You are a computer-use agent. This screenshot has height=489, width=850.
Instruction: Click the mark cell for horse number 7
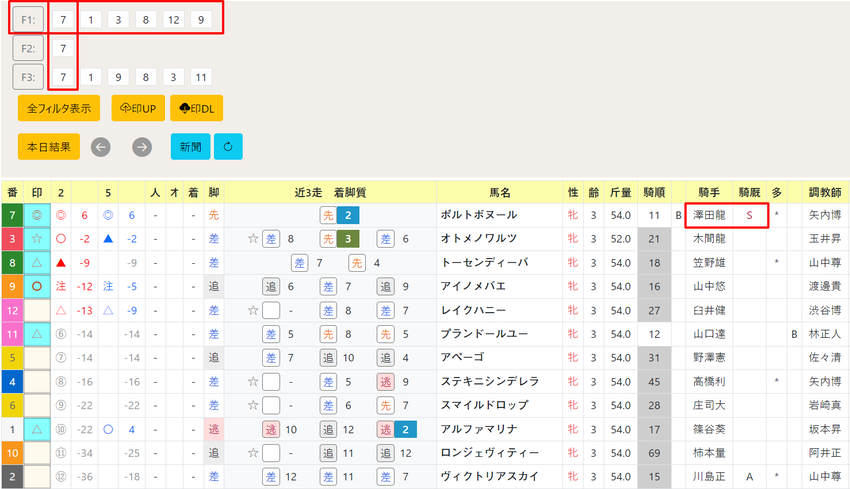[37, 215]
